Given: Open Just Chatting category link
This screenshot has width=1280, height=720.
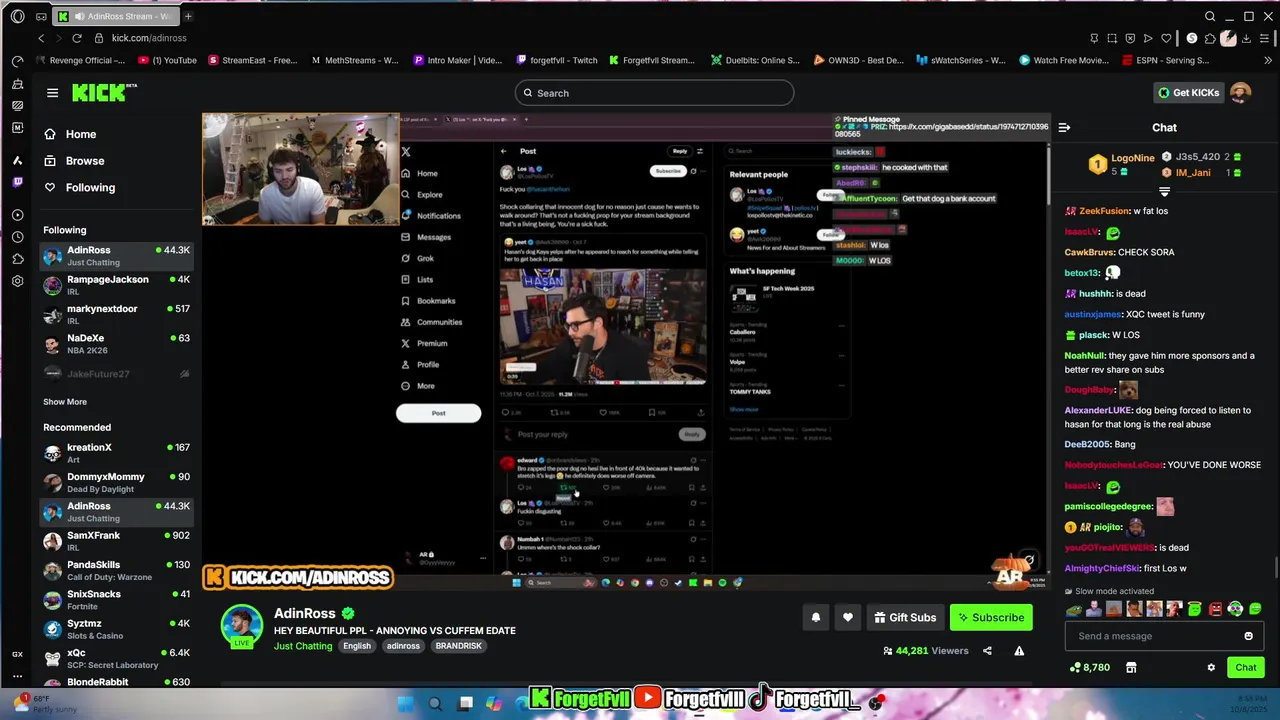Looking at the screenshot, I should tap(303, 646).
